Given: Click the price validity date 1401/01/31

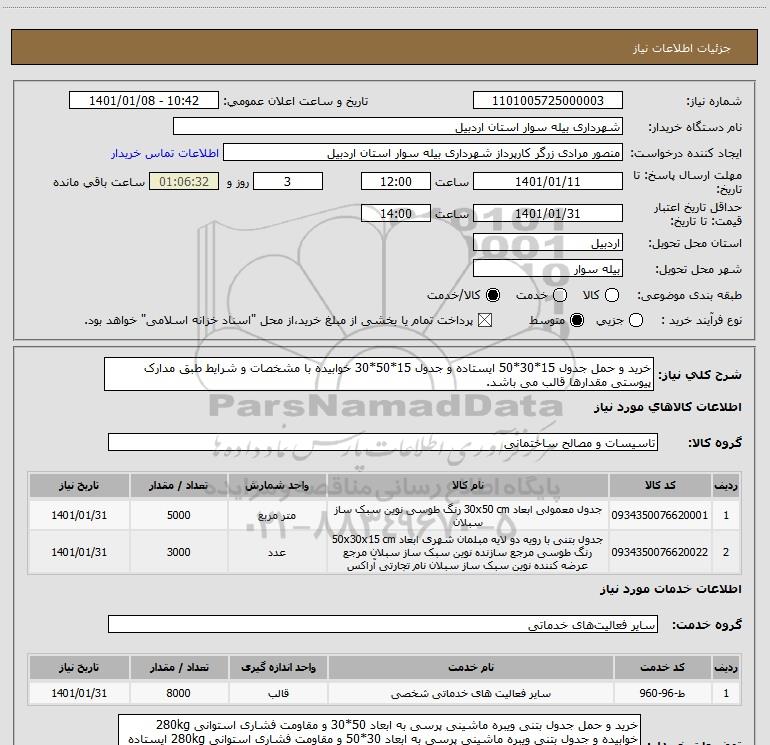Looking at the screenshot, I should pyautogui.click(x=548, y=213).
